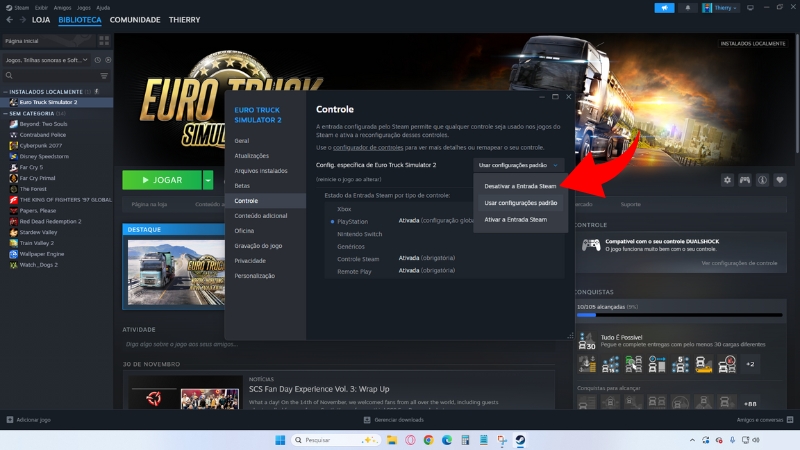Show game info icon
The image size is (800, 450).
(762, 180)
